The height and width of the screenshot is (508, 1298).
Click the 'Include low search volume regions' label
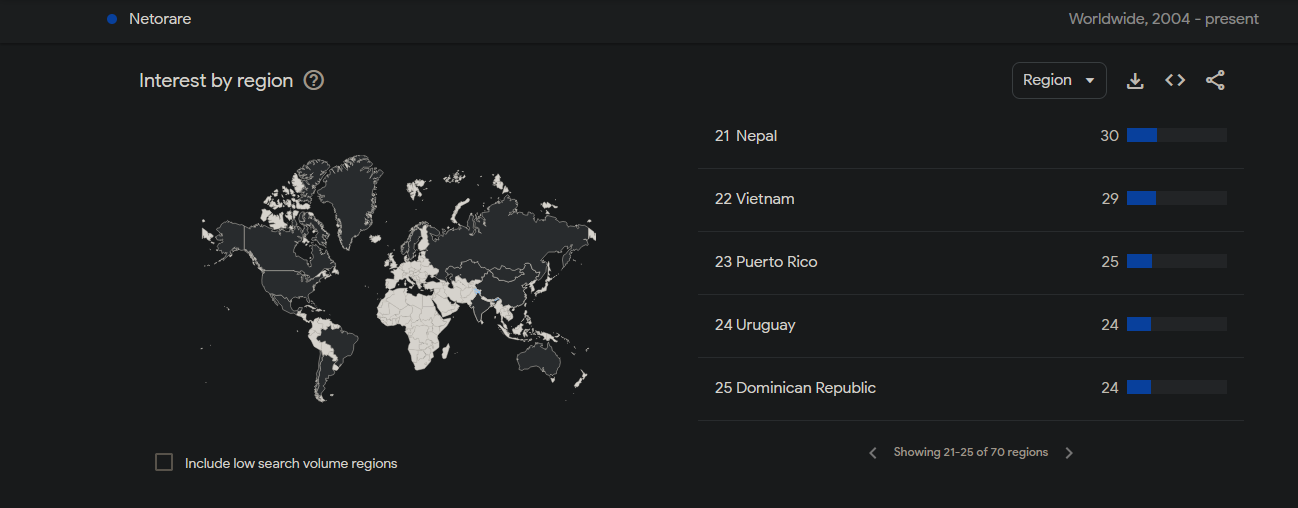[x=291, y=463]
